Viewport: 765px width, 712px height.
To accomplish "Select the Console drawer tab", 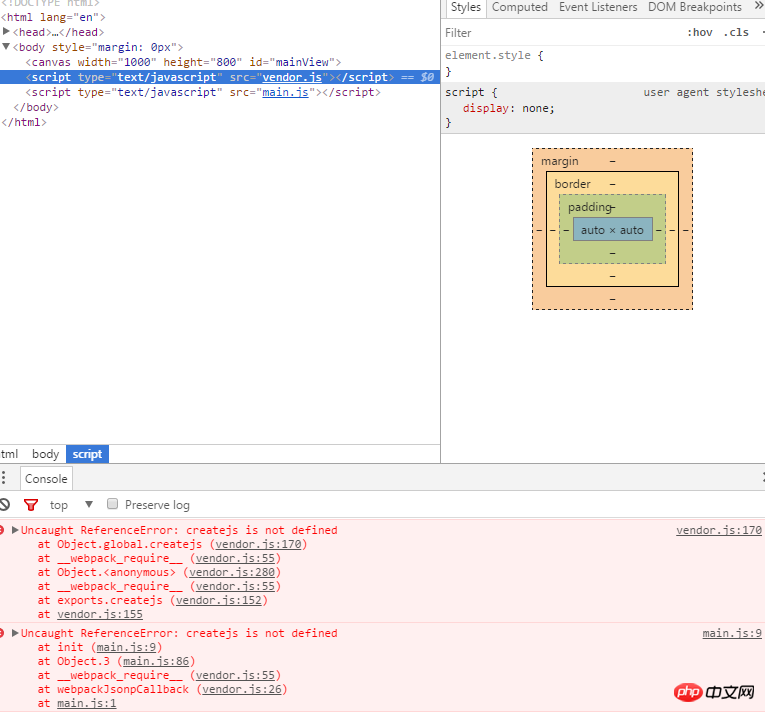I will pos(46,479).
